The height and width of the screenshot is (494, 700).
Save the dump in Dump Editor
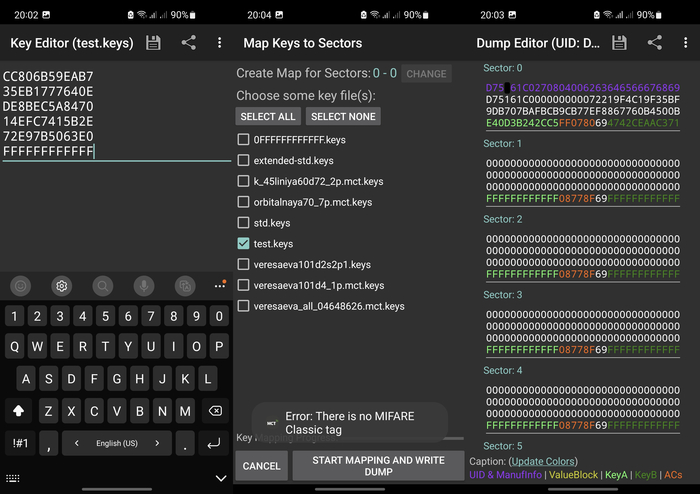tap(619, 43)
